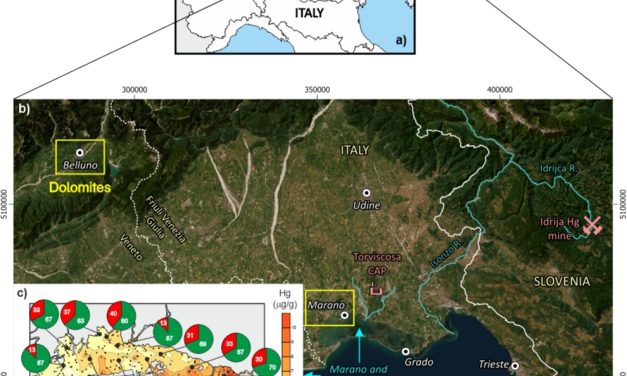Click the 'a)' panel label
Screen dimensions: 627x376
(x=401, y=40)
